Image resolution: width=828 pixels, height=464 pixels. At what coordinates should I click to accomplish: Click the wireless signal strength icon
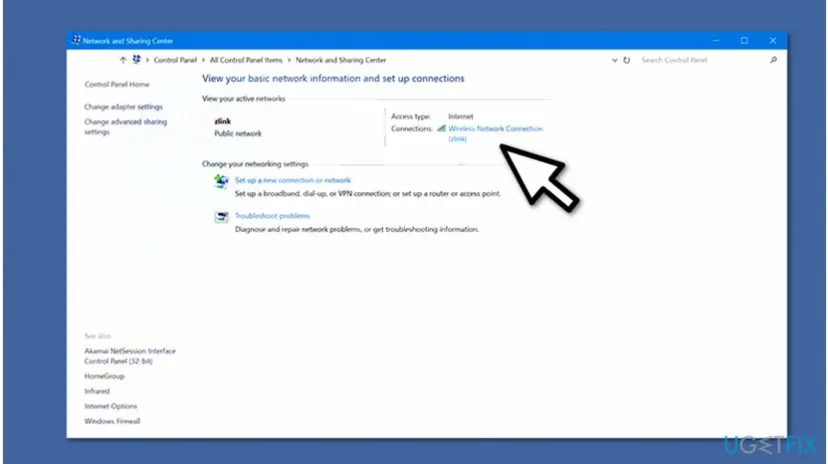tap(441, 128)
